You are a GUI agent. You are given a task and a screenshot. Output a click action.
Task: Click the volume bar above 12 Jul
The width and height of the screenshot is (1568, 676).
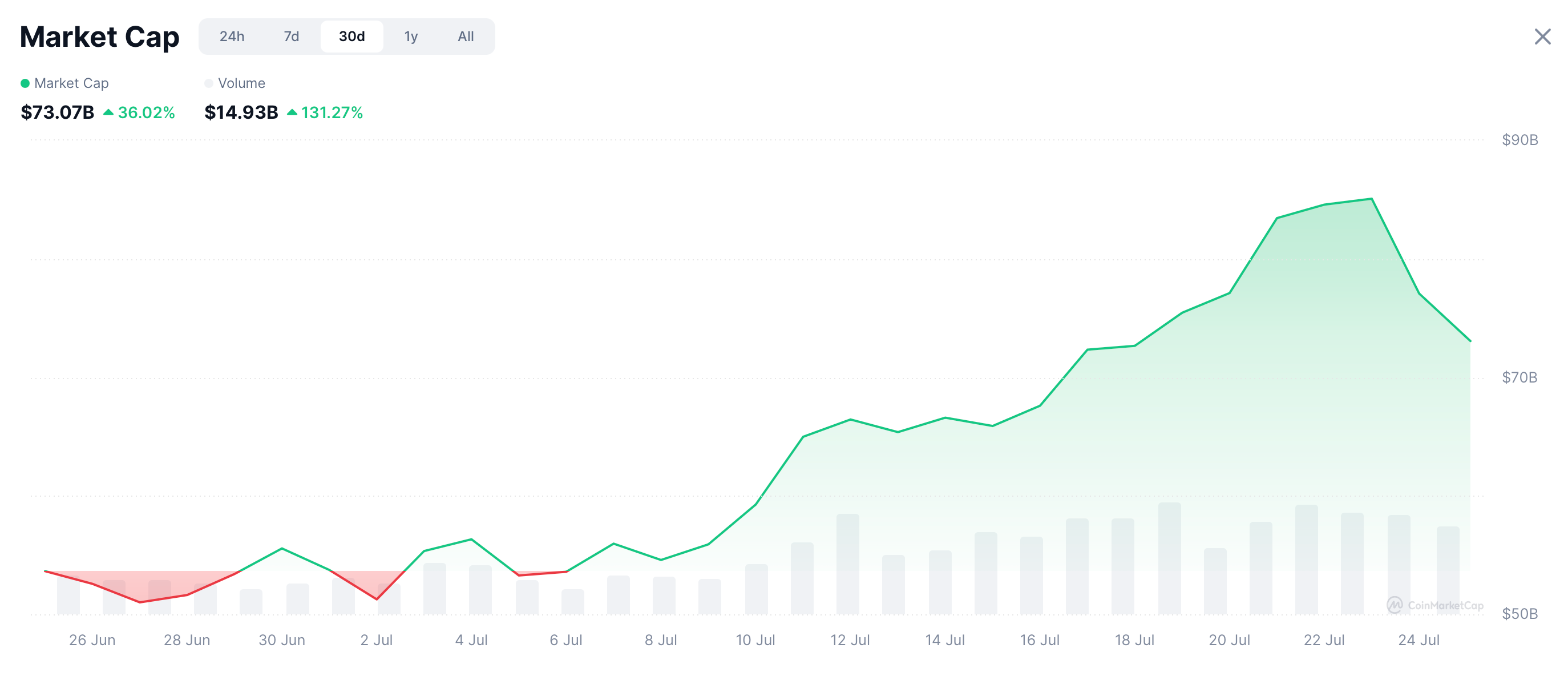(x=848, y=564)
